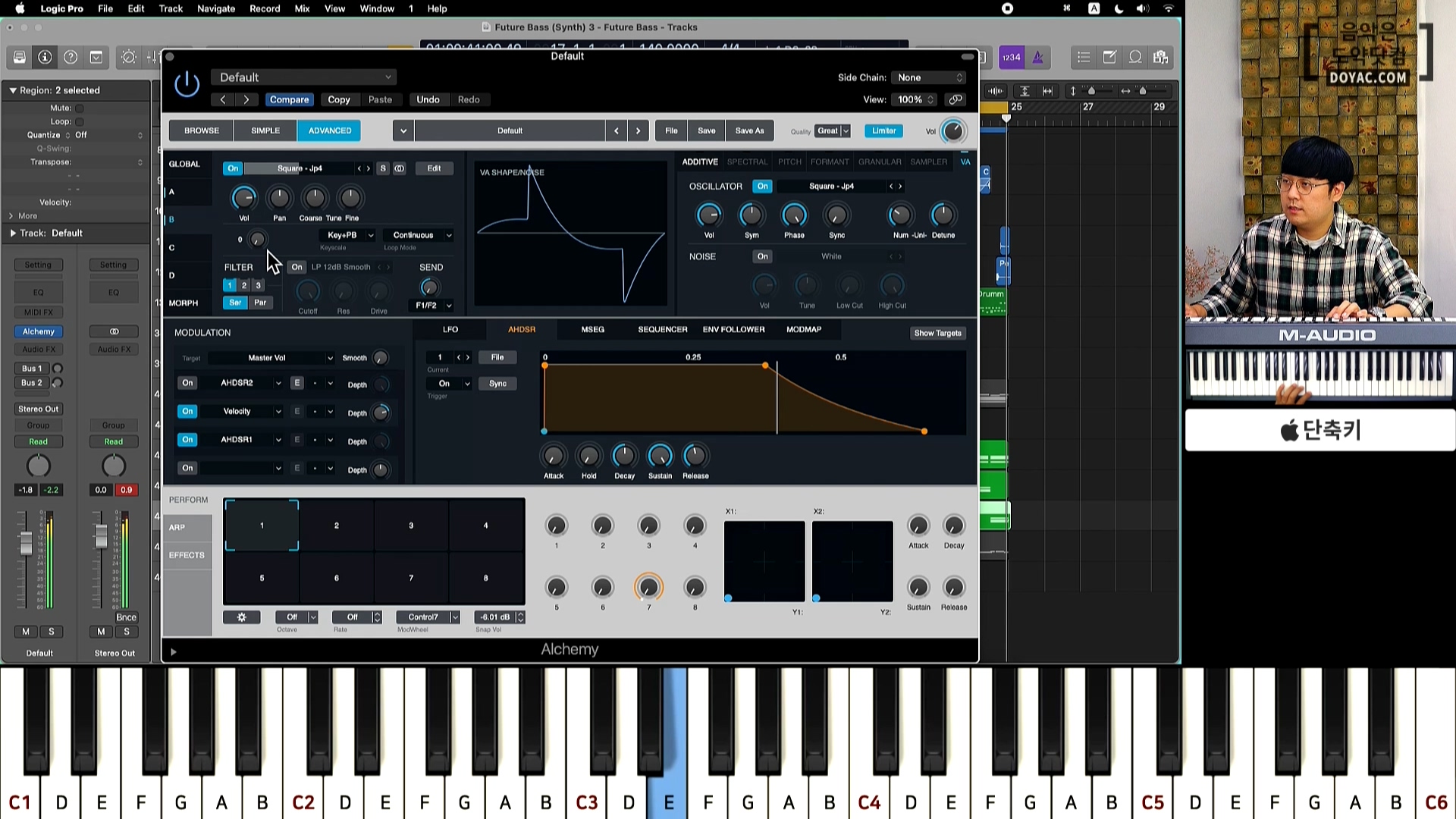Image resolution: width=1456 pixels, height=819 pixels.
Task: Toggle the NOISE On button
Action: pos(763,256)
